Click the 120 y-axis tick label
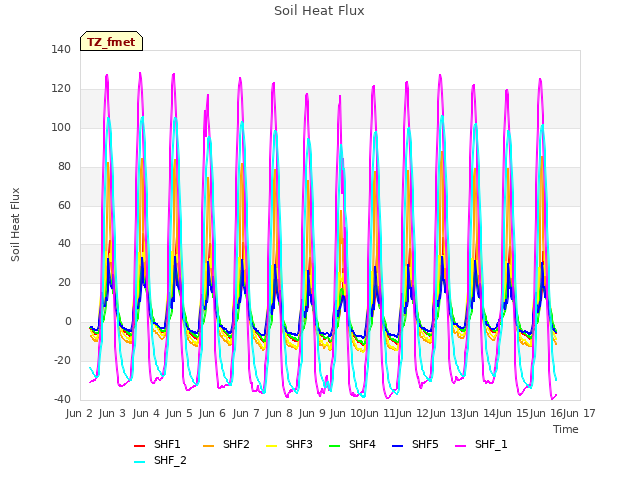This screenshot has height=480, width=640. pyautogui.click(x=61, y=89)
